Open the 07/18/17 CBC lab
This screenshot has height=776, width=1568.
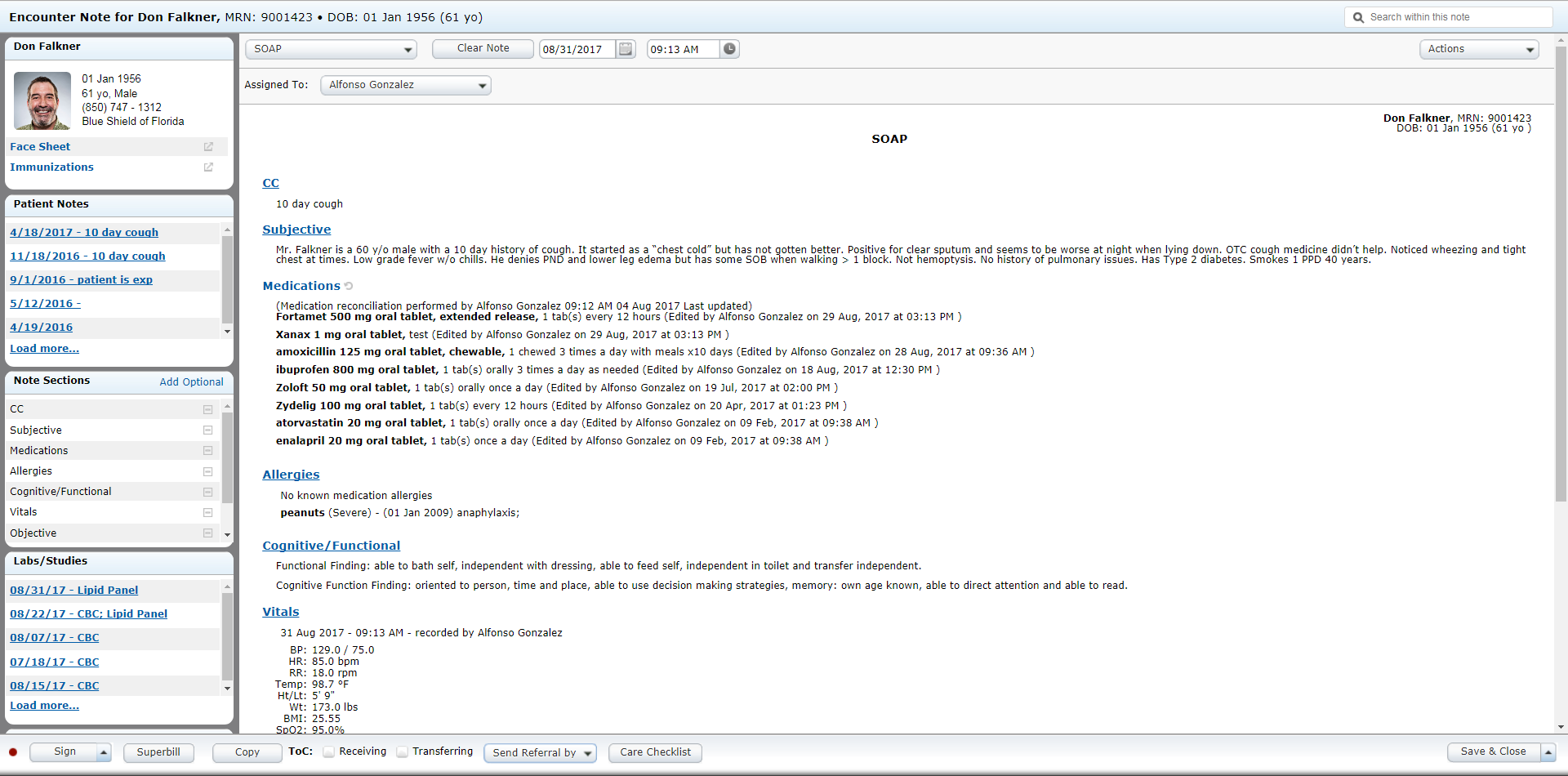[54, 662]
